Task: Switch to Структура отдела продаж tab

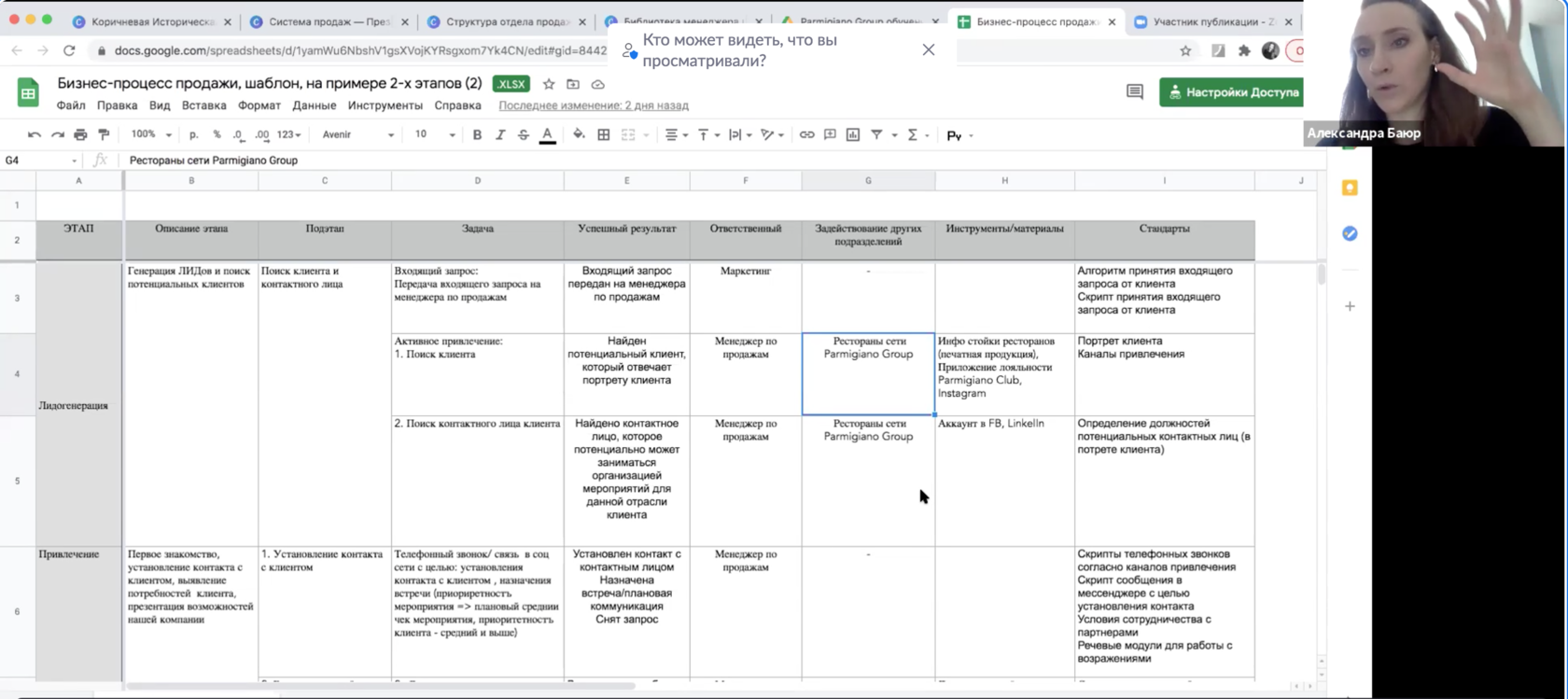Action: coord(507,21)
